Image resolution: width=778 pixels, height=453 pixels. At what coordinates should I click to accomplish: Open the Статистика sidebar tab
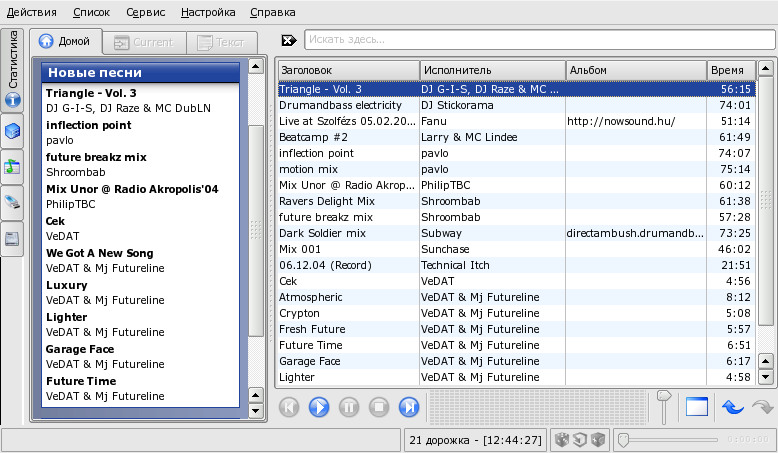point(12,69)
